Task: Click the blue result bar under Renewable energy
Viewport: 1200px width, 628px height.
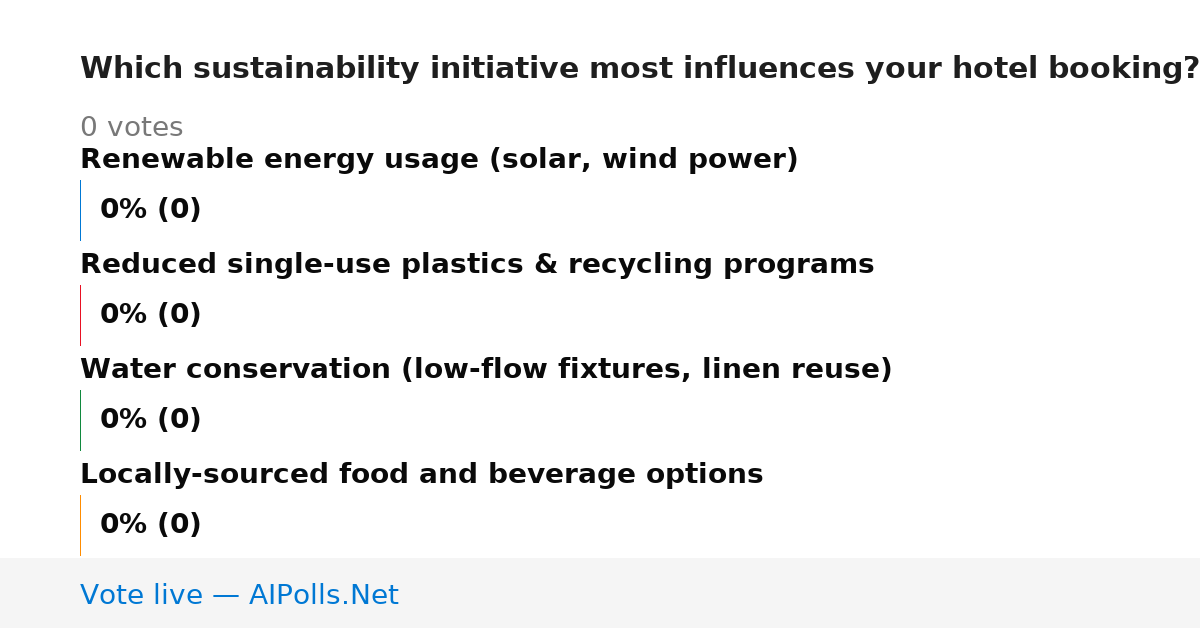Action: coord(80,210)
